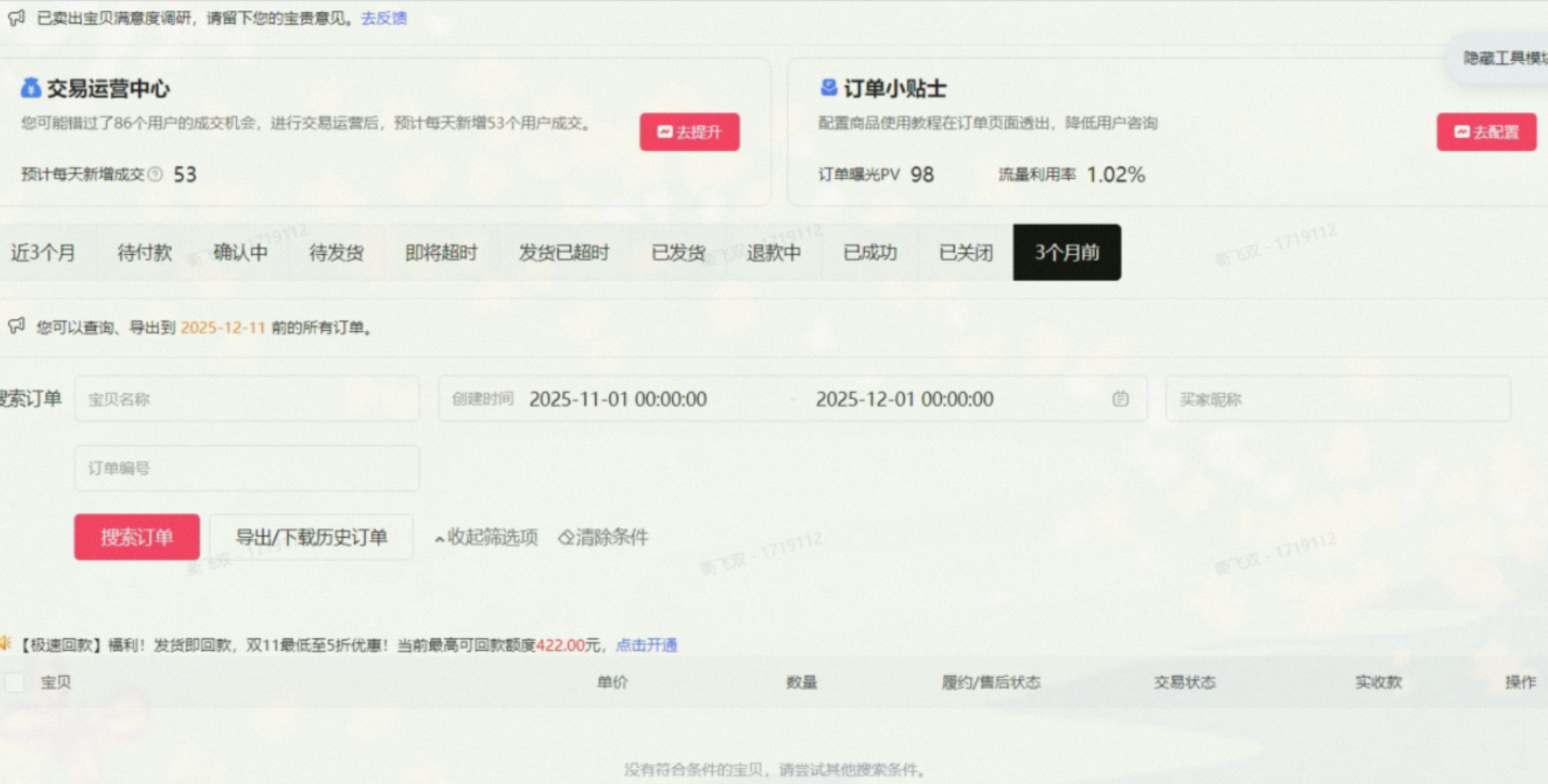Toggle the select-all checkbox beside 宝贝
Image resolution: width=1548 pixels, height=784 pixels.
[x=14, y=682]
